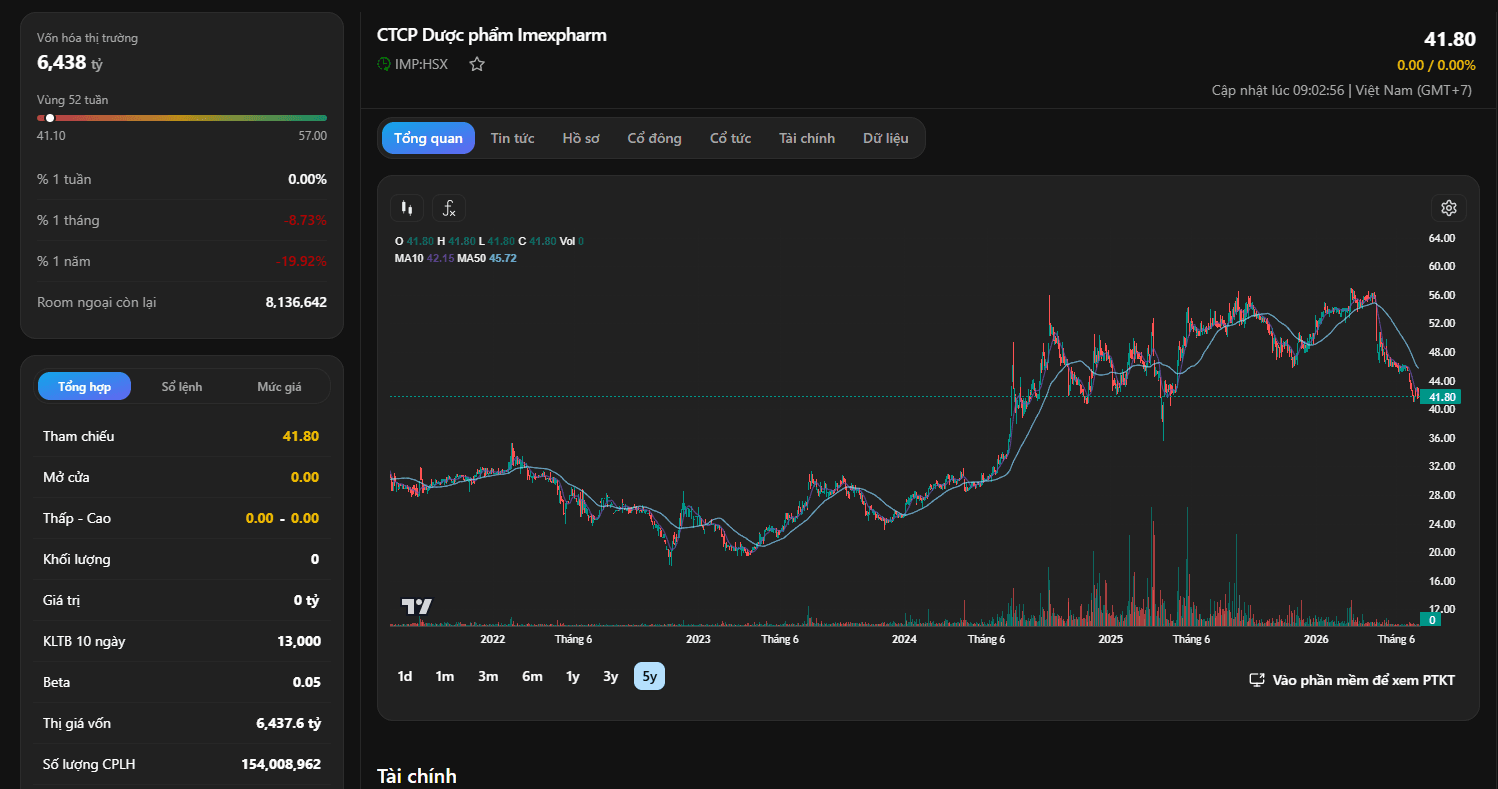The width and height of the screenshot is (1498, 789).
Task: Open the Tin tức tab
Action: (x=512, y=138)
